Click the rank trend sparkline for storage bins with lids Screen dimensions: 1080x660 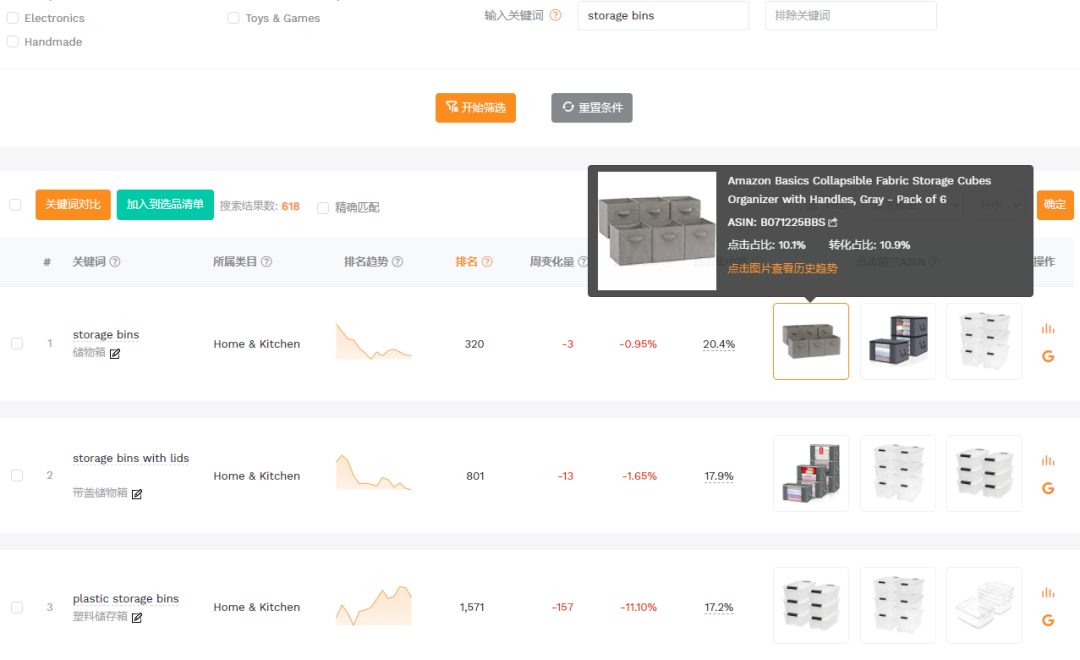(x=374, y=472)
